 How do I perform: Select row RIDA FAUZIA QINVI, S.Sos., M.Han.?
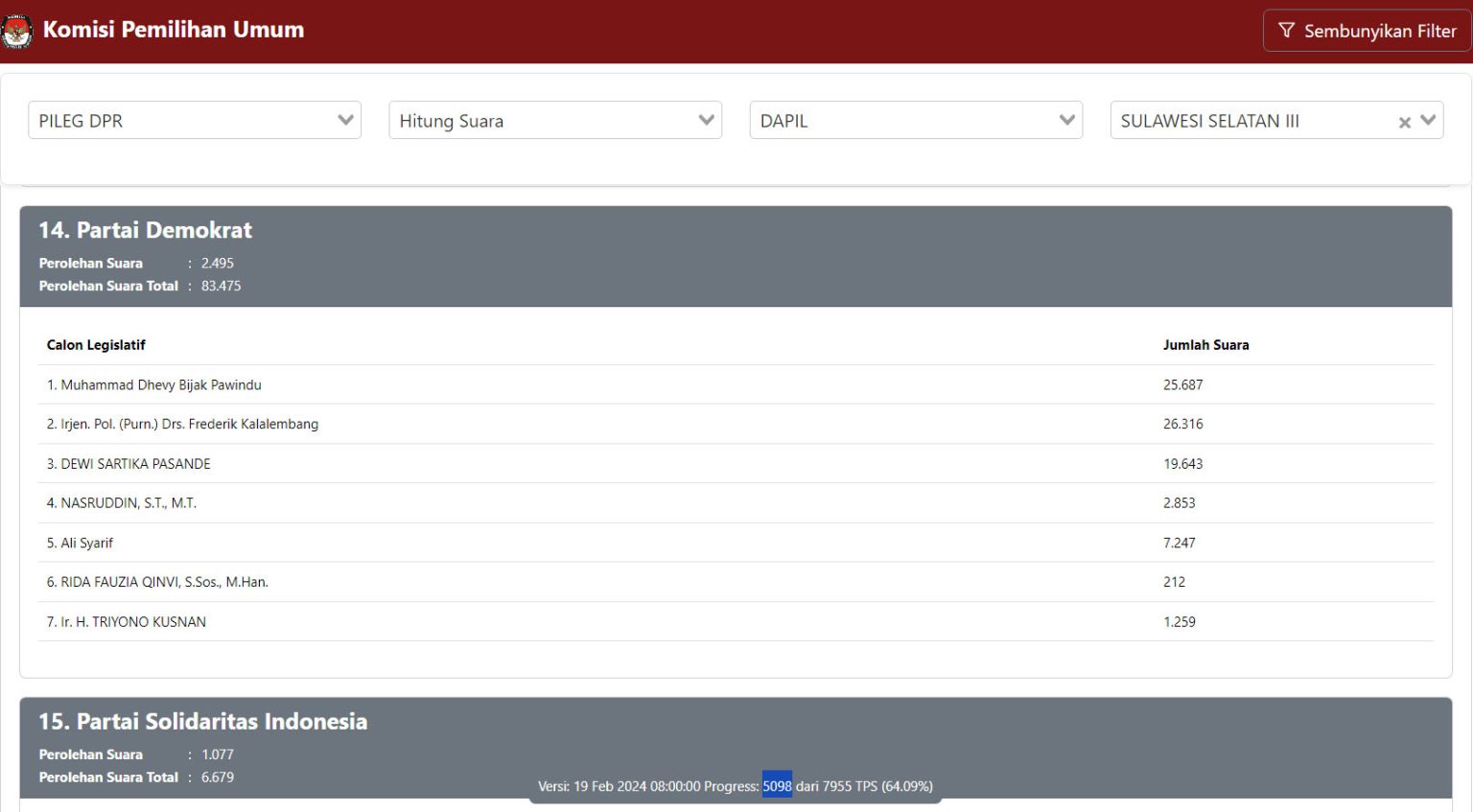tap(736, 582)
